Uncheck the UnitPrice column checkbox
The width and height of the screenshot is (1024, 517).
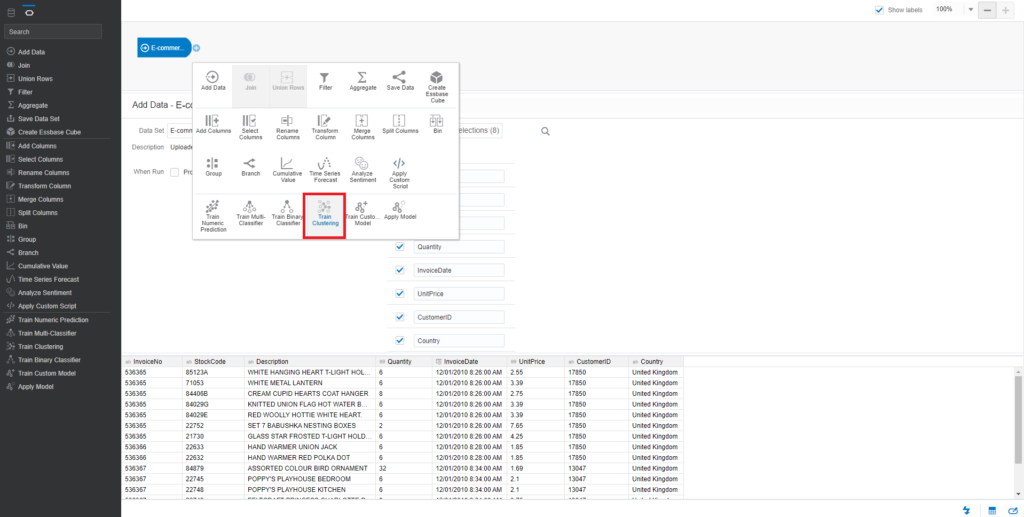click(x=400, y=294)
